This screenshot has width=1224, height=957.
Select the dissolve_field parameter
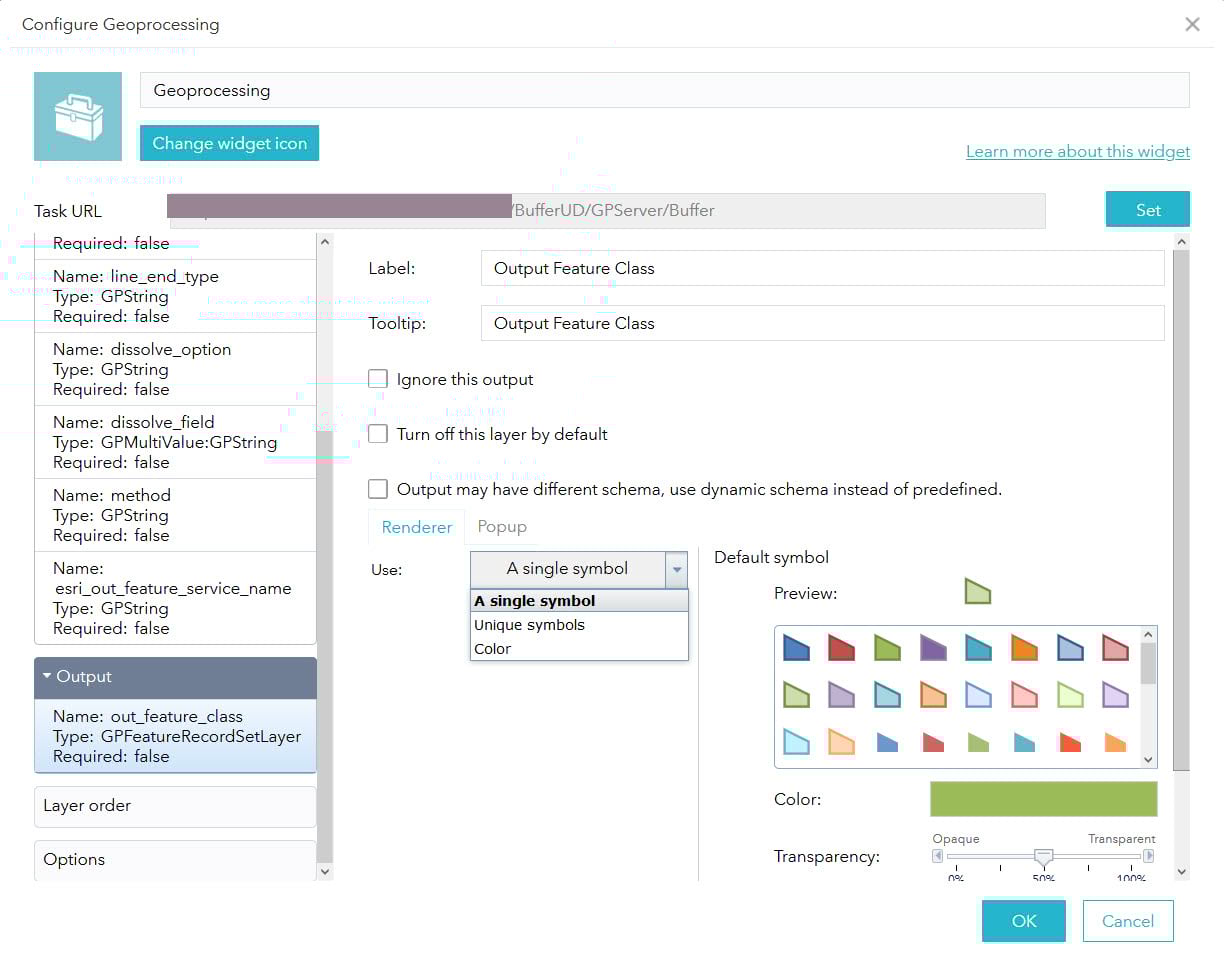[x=175, y=442]
